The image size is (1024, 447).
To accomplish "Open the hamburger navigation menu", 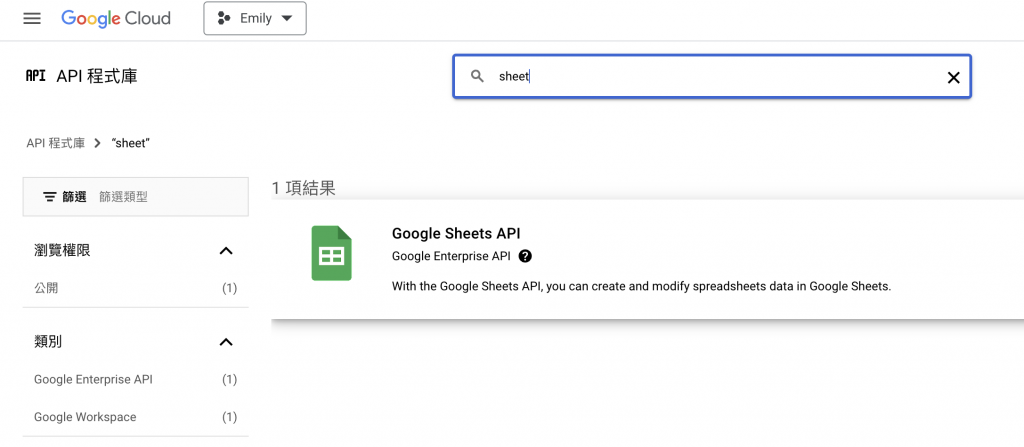I will click(32, 18).
